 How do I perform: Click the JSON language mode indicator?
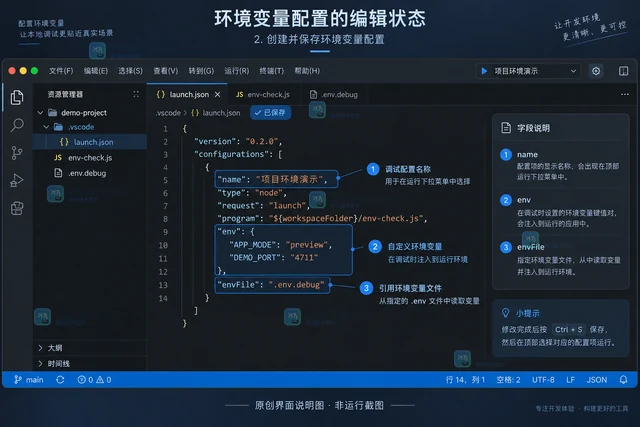pos(597,380)
